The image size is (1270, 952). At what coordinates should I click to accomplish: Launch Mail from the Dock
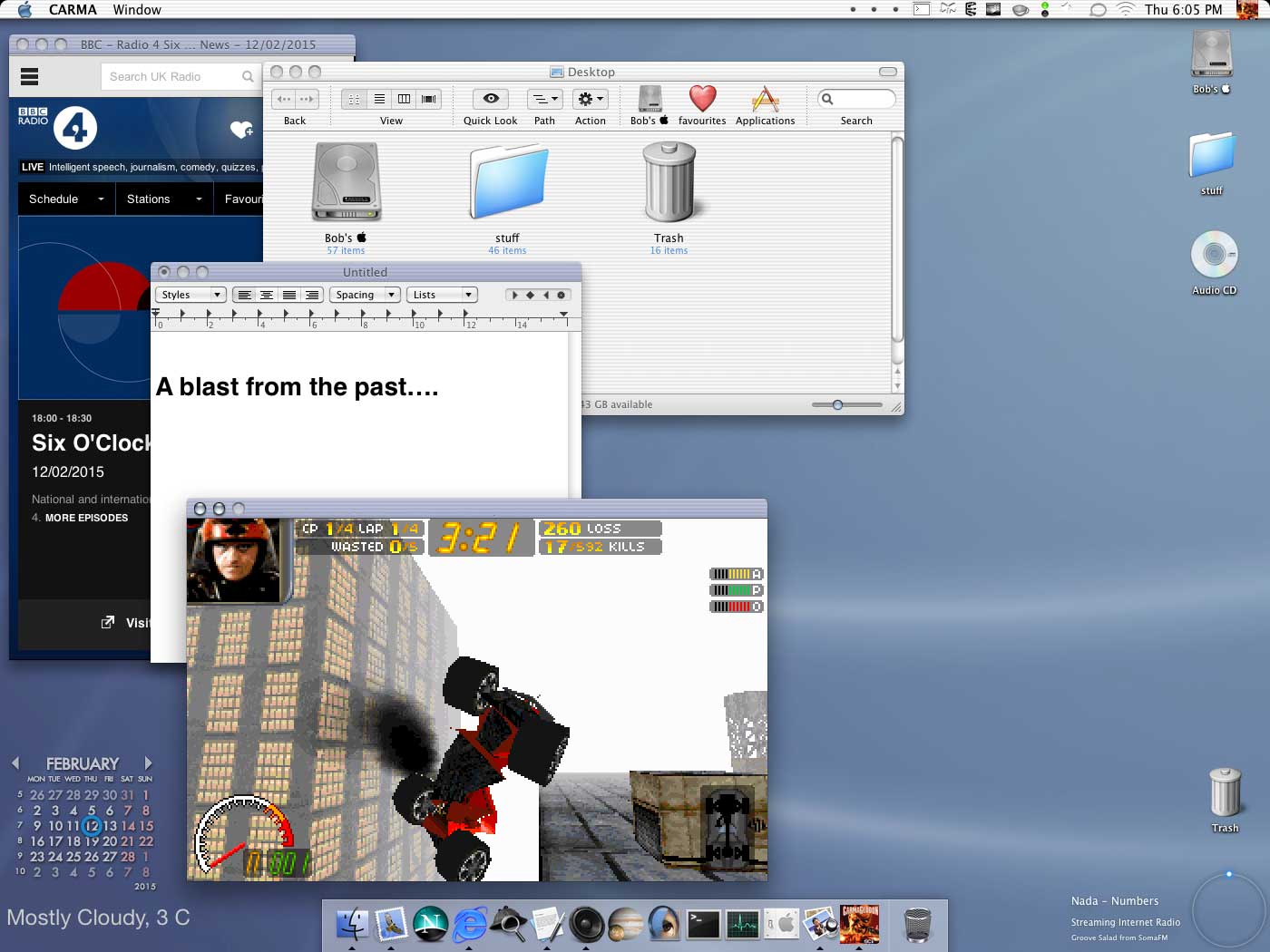coord(391,924)
